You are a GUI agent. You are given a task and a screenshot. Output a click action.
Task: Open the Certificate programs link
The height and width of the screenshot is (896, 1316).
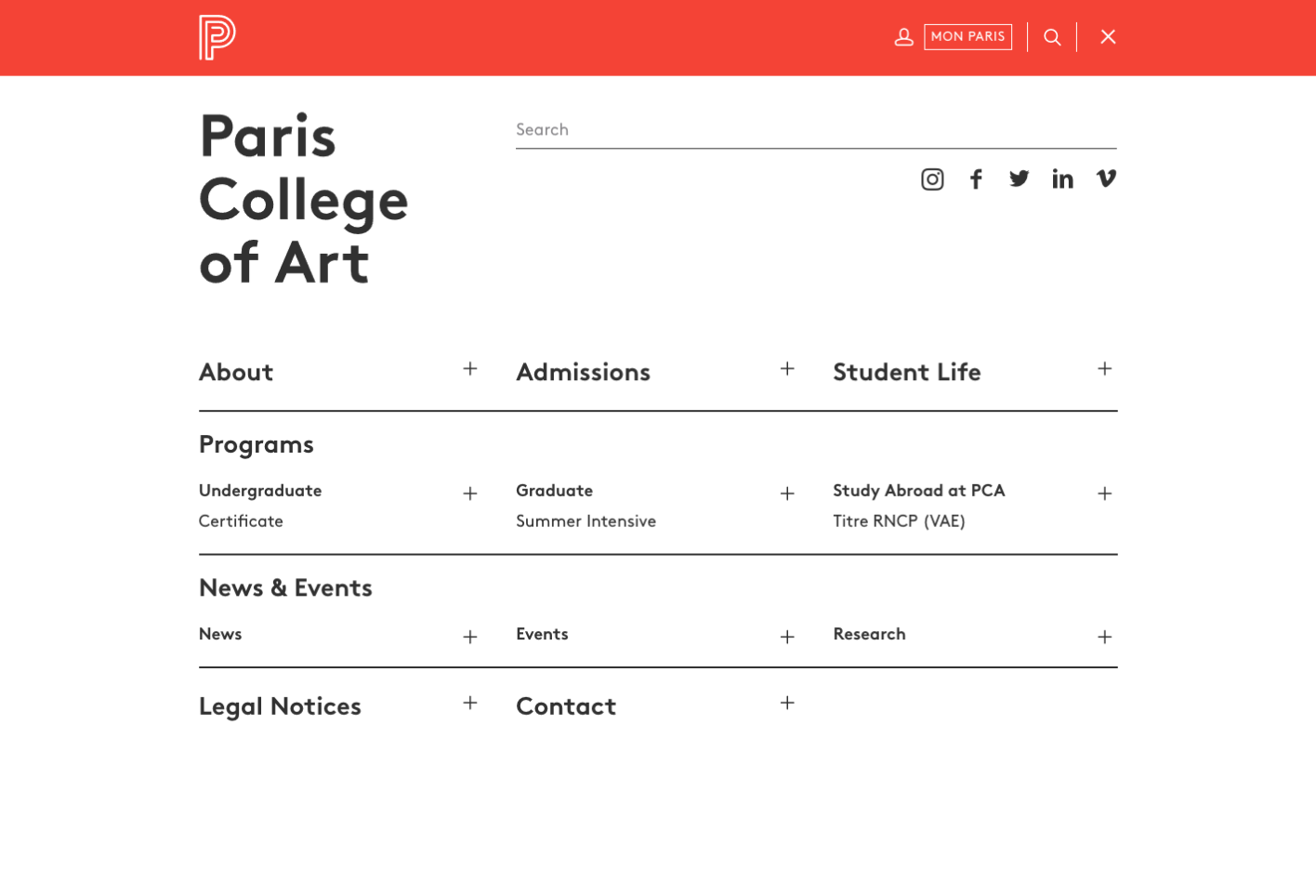tap(241, 521)
